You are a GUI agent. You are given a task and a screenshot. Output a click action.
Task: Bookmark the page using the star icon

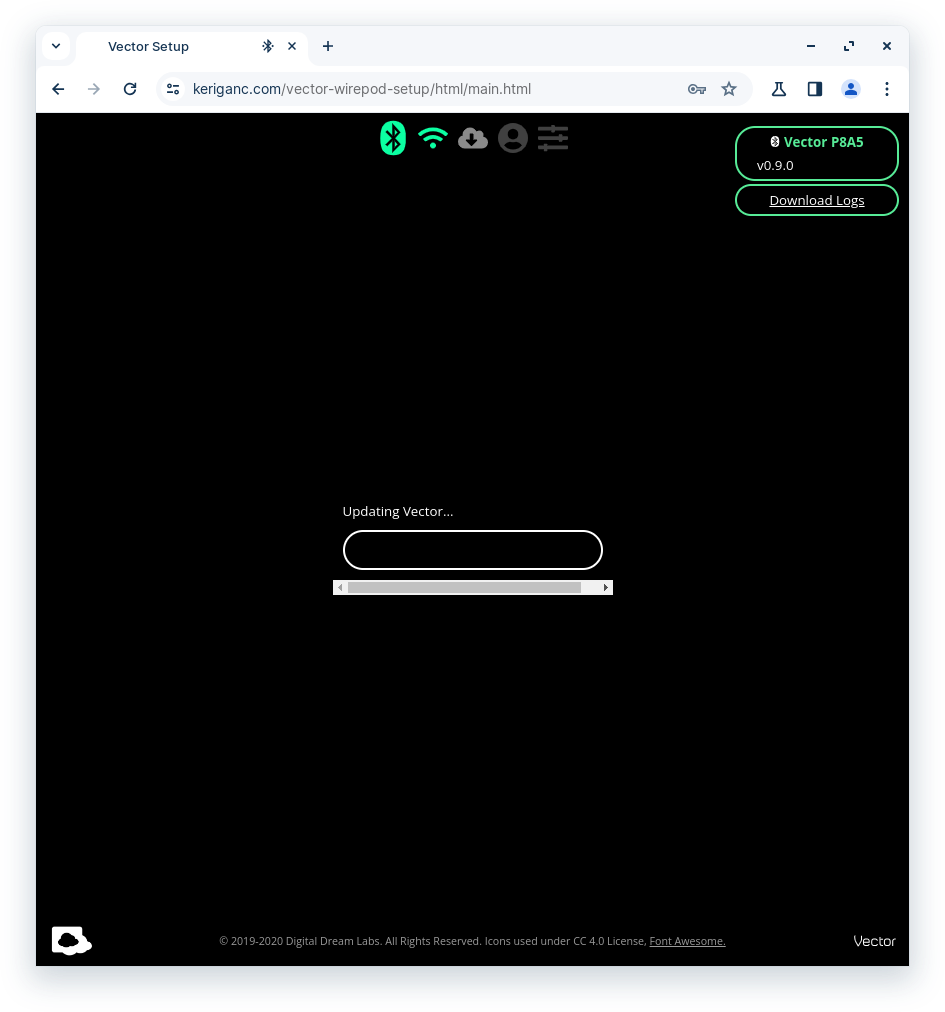729,89
